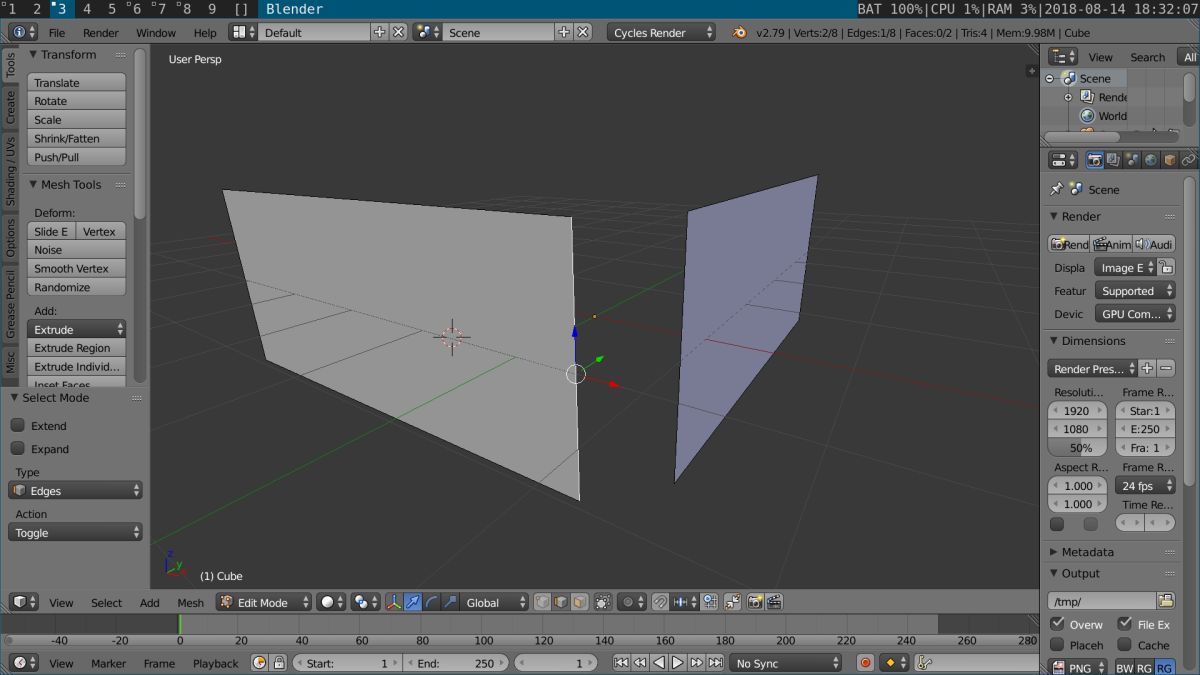Screen dimensions: 1200x675
Task: Click the pin icon beside Scene in properties
Action: (x=1056, y=189)
